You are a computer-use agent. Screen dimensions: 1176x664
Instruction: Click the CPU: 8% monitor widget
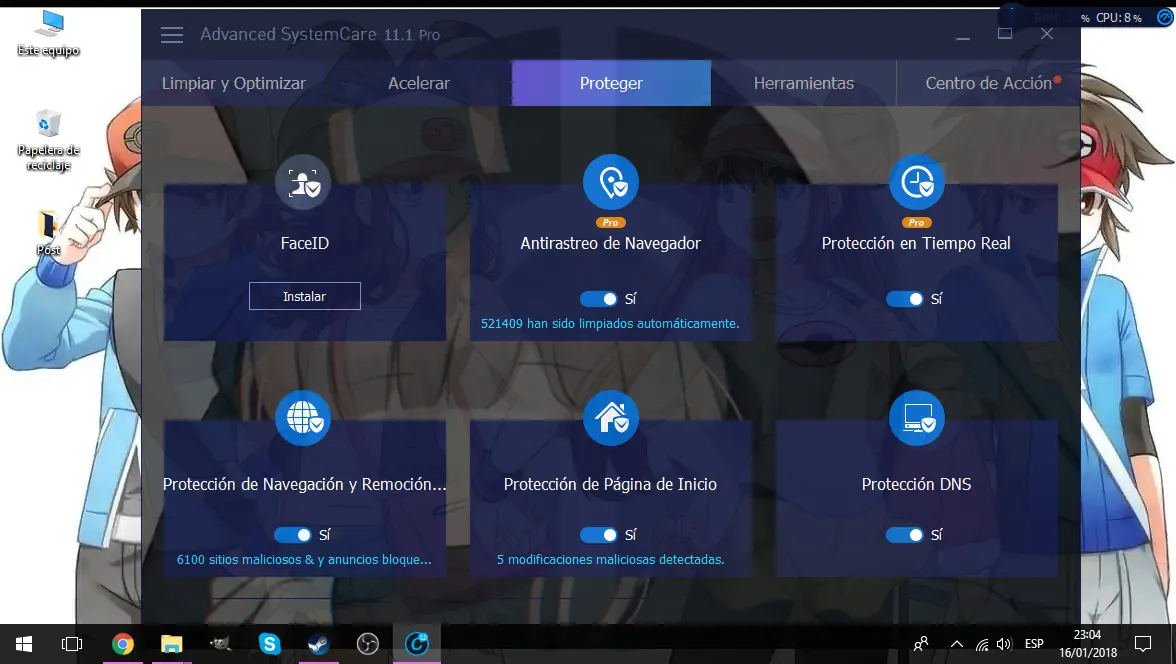[1118, 17]
